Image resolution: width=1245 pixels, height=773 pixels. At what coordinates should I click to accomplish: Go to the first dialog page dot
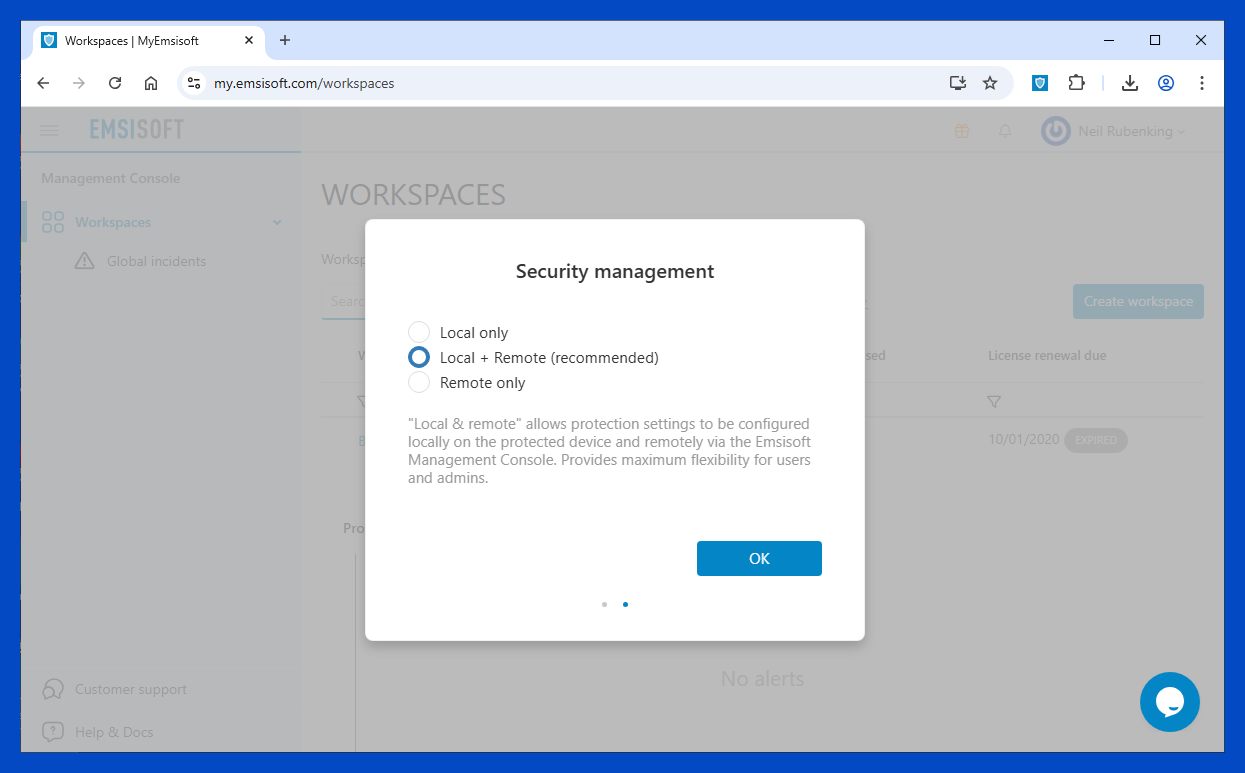click(604, 604)
